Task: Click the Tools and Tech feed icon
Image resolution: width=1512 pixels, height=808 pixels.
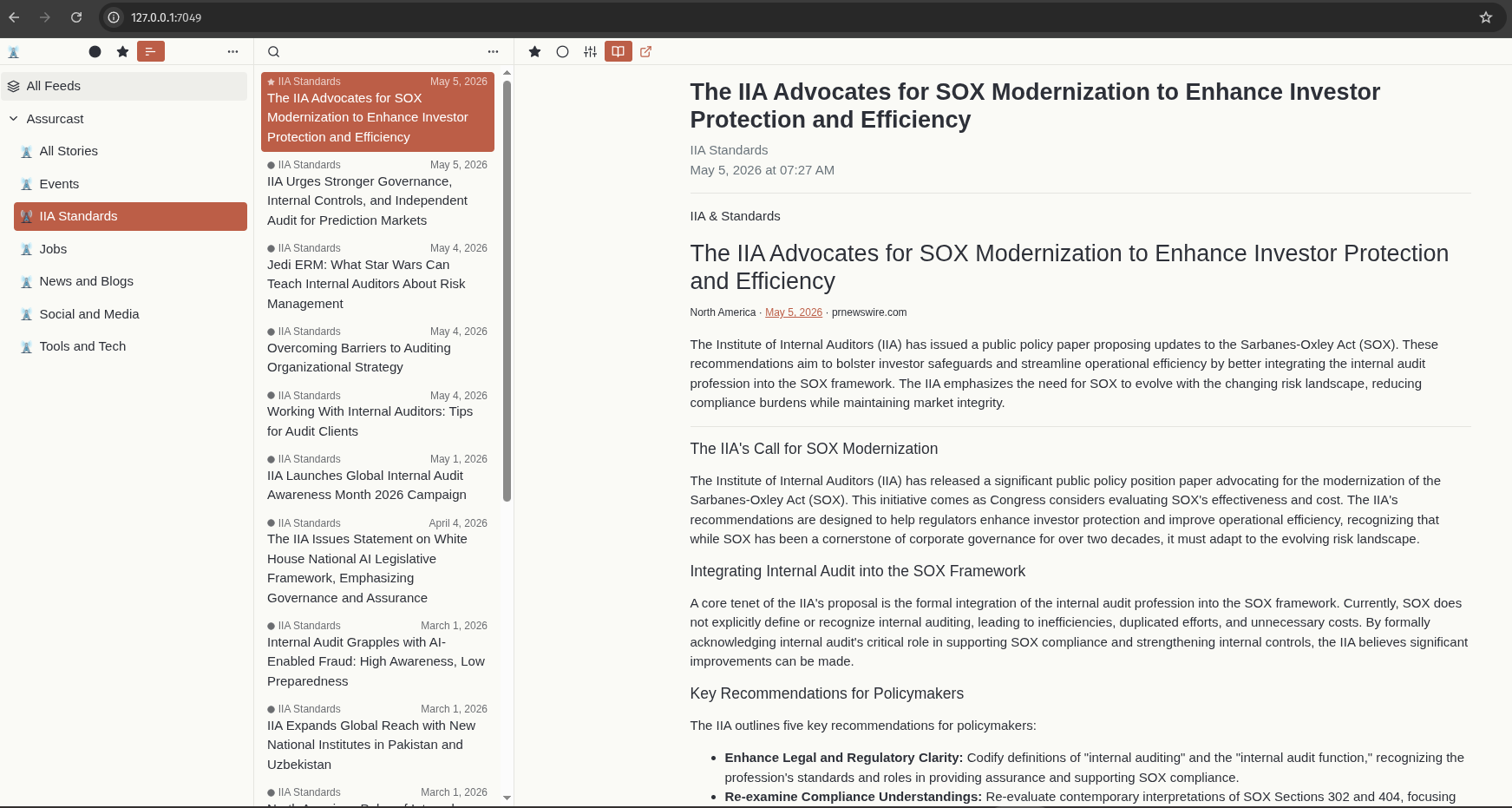Action: click(27, 346)
